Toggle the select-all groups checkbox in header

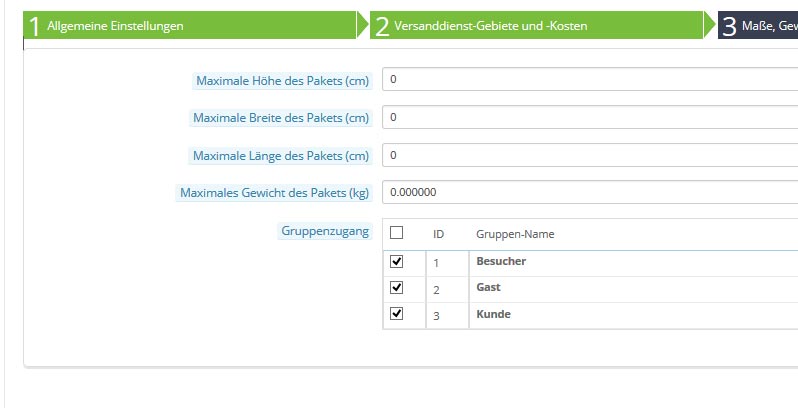(x=396, y=233)
